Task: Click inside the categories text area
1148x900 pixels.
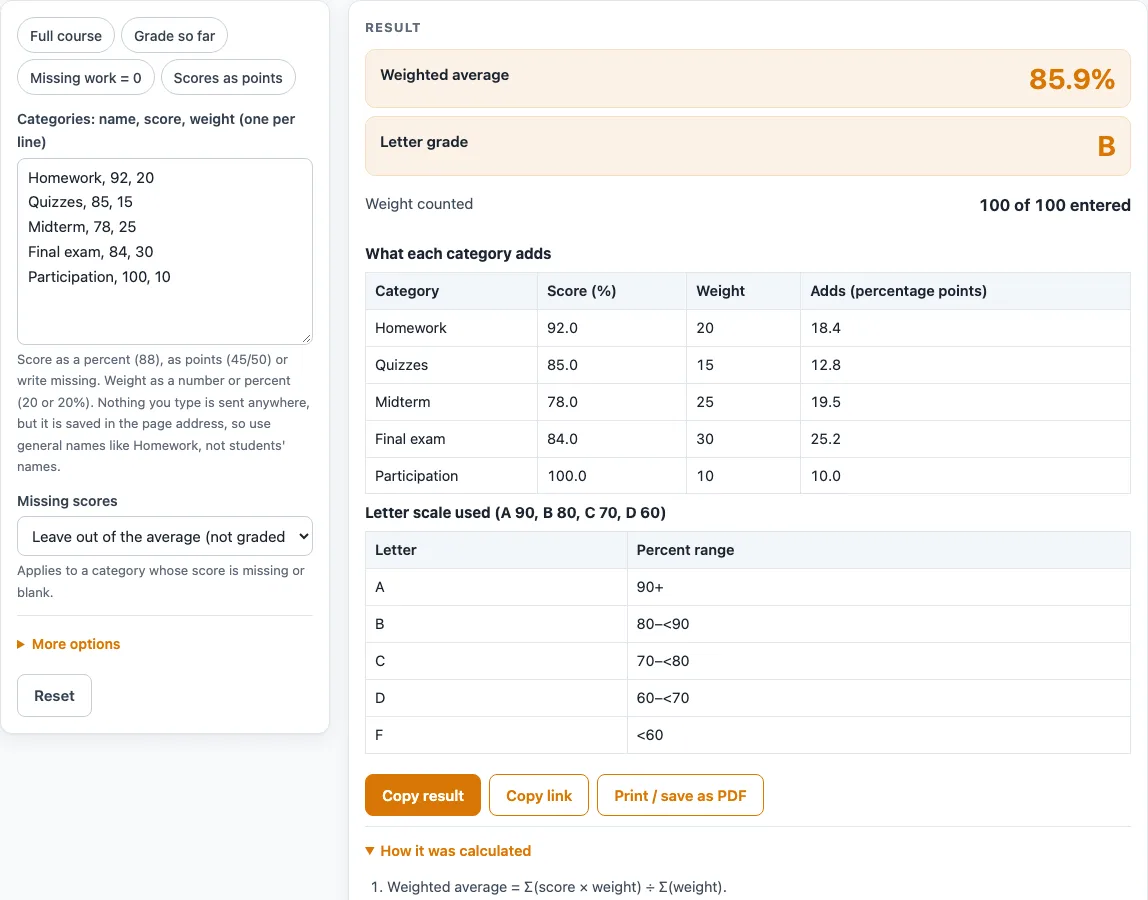Action: [x=165, y=251]
